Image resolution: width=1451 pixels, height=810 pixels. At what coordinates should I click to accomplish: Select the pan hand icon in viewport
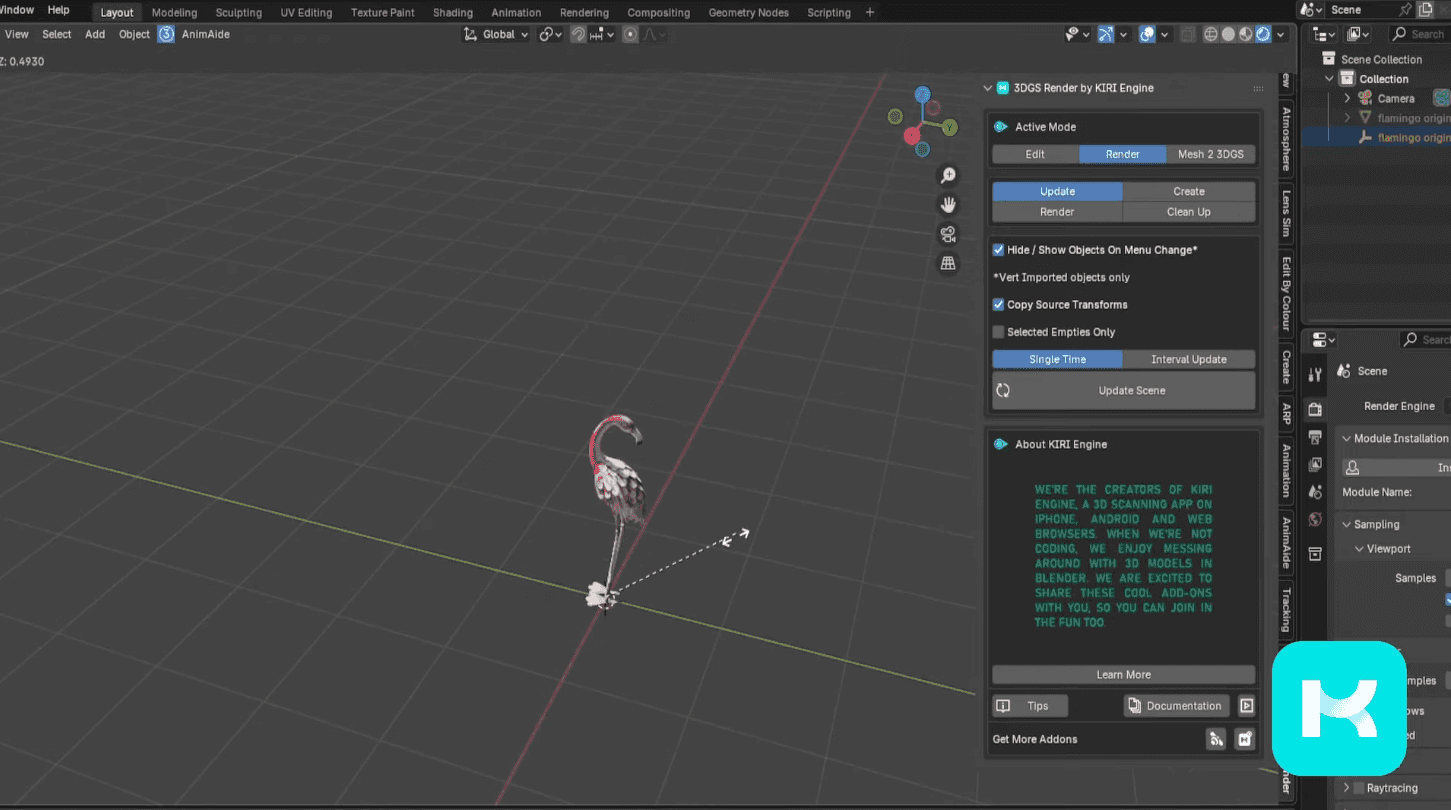pyautogui.click(x=947, y=205)
